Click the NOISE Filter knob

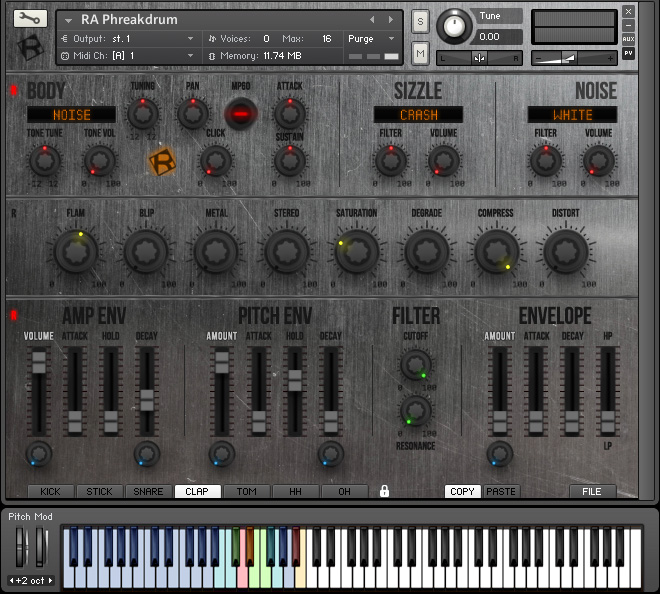point(546,161)
